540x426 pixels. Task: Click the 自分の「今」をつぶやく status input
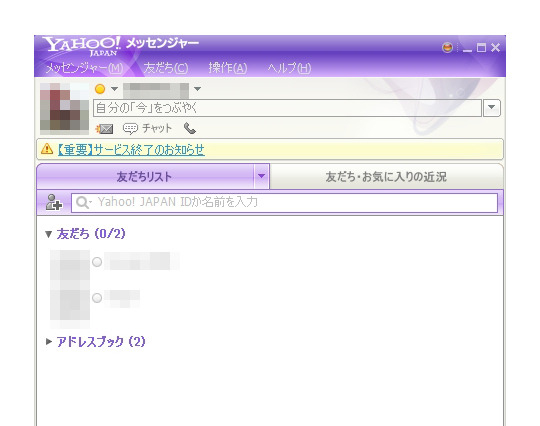click(x=287, y=108)
